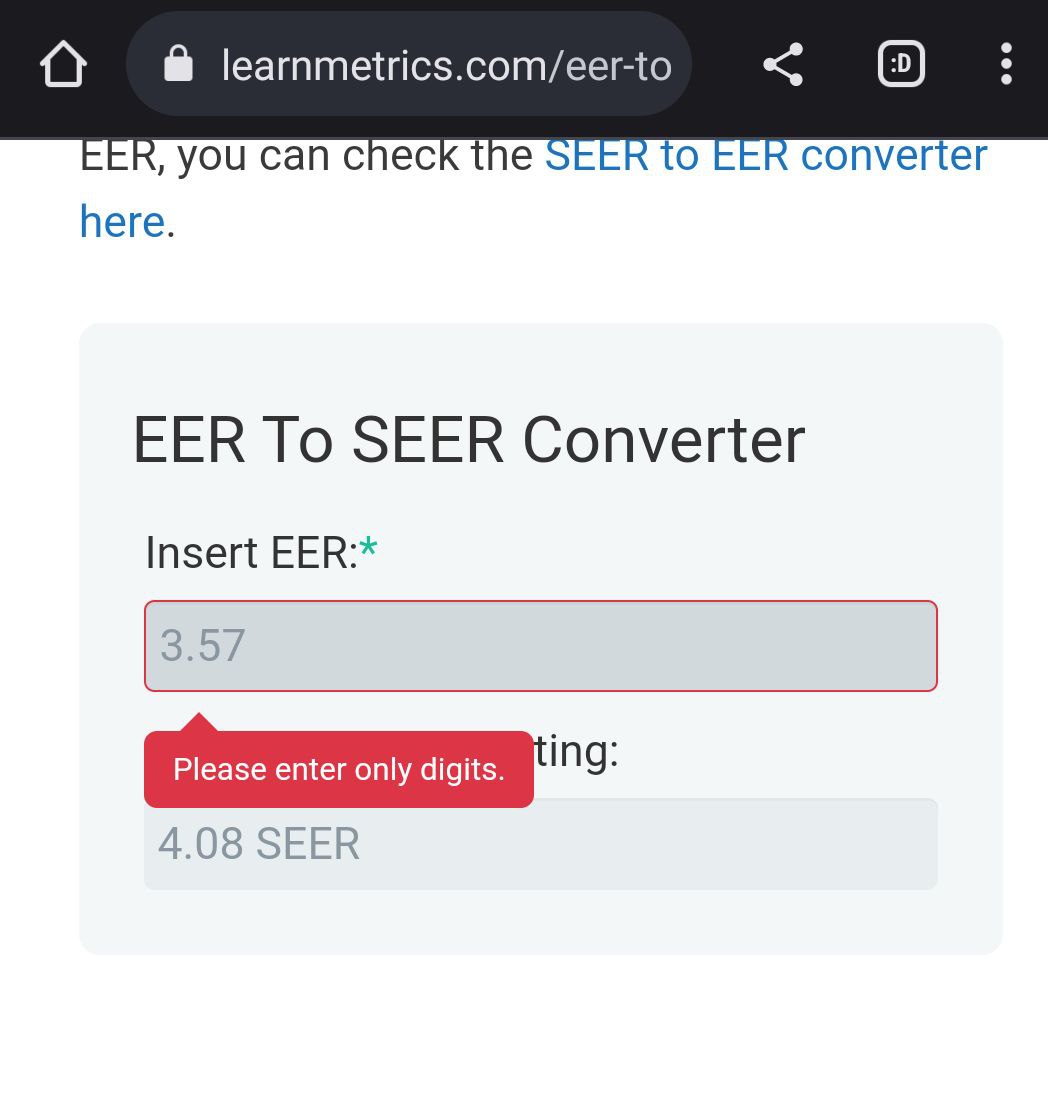Viewport: 1048px width, 1096px height.
Task: Open the tab switcher button
Action: [x=900, y=66]
